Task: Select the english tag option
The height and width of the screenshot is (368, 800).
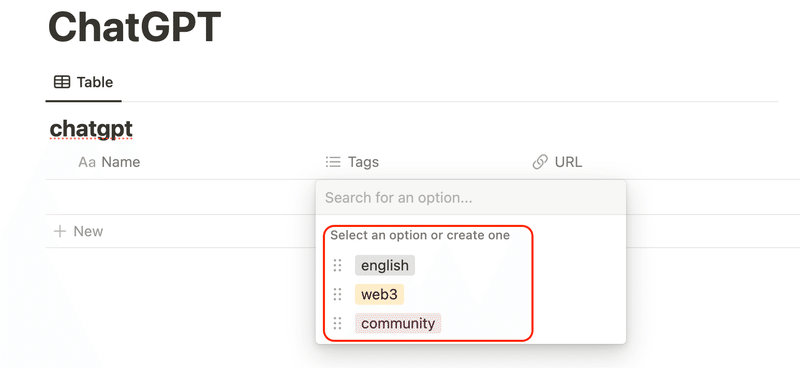Action: click(x=385, y=265)
